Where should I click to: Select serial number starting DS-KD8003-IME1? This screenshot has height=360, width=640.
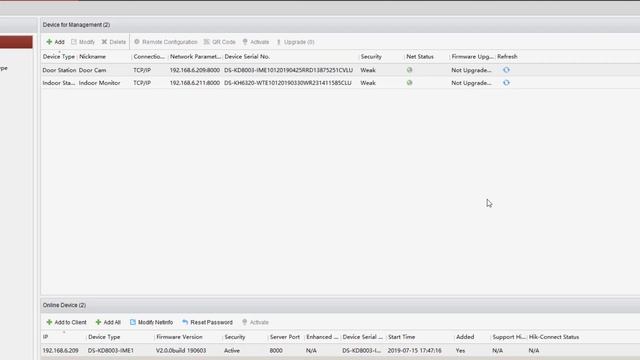(x=288, y=70)
